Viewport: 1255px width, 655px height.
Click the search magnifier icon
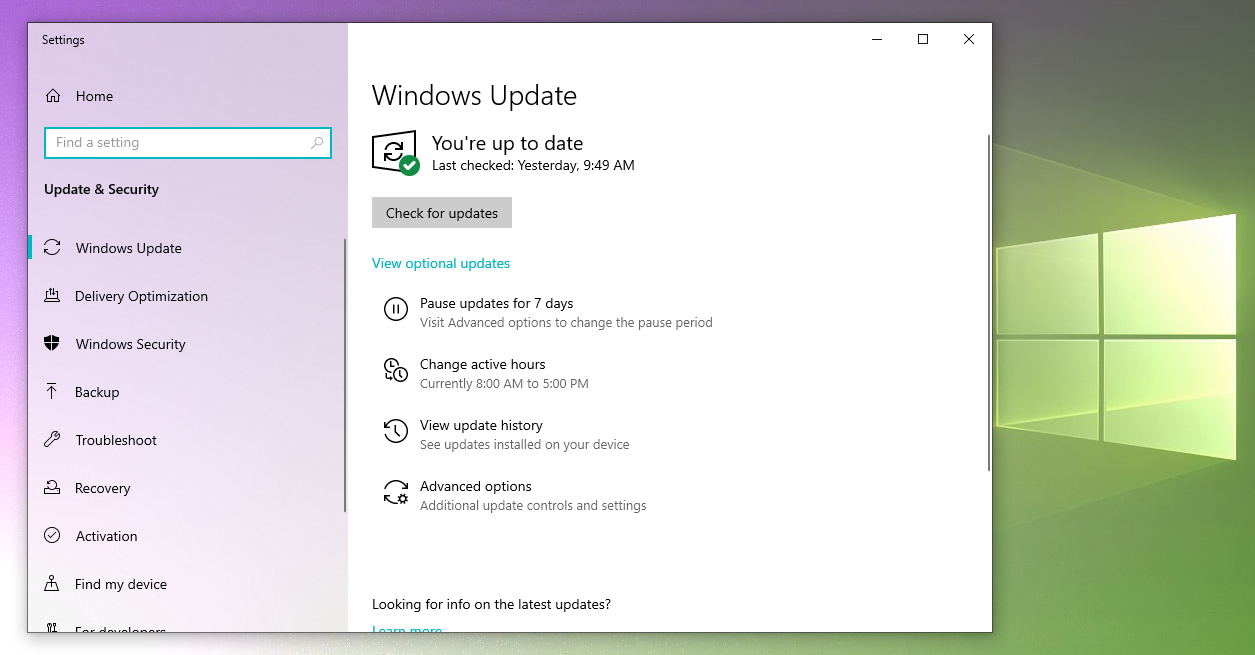coord(317,143)
